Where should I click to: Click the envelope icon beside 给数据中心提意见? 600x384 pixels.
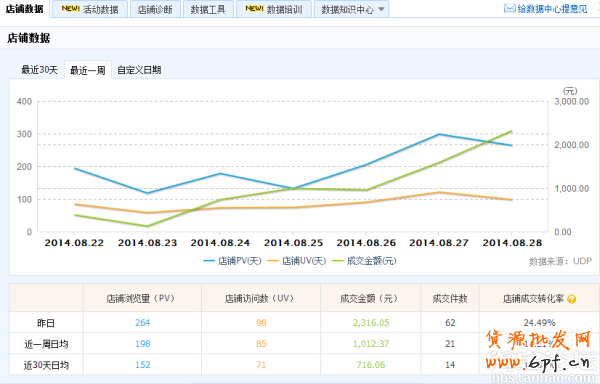509,8
